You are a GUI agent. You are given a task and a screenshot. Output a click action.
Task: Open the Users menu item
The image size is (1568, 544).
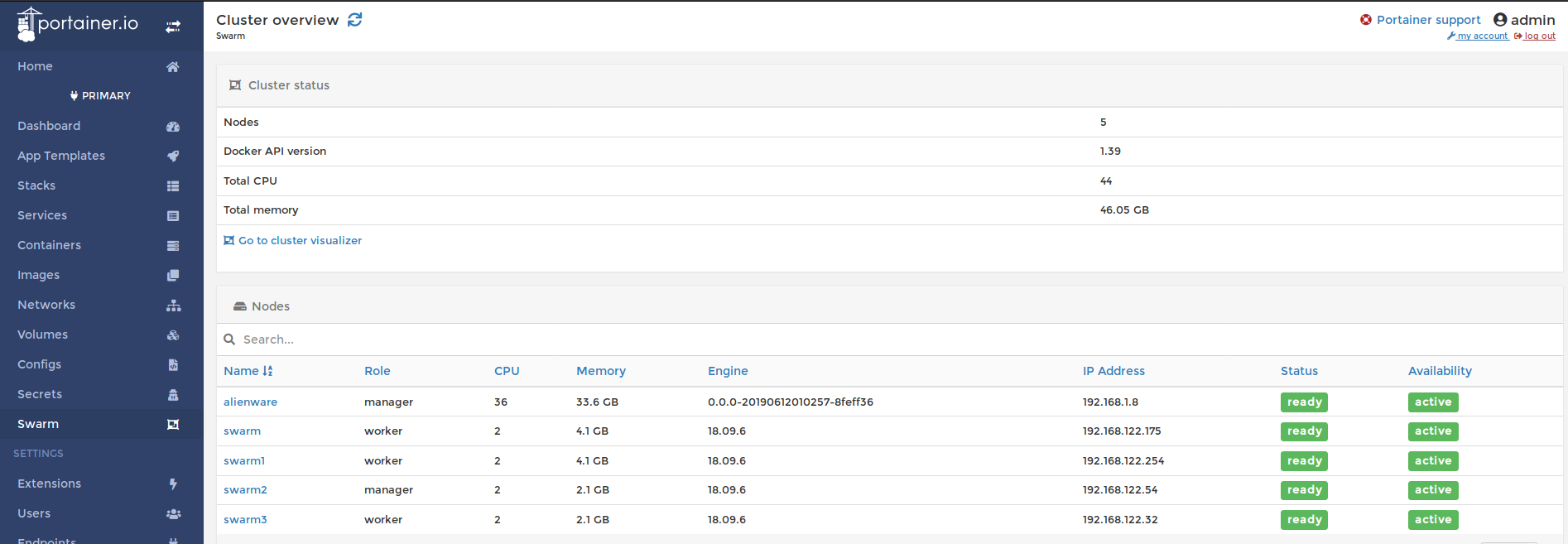(x=34, y=514)
